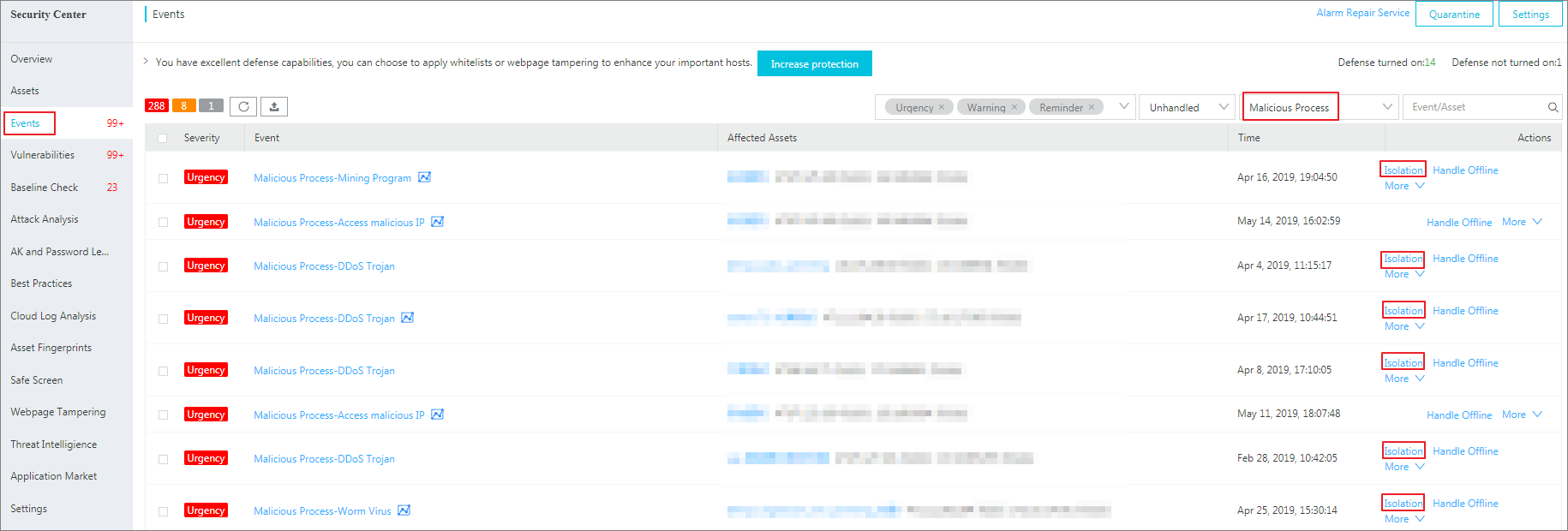Open the Alarm Repair Service link
Screen dimensions: 1568x531
click(x=1362, y=13)
